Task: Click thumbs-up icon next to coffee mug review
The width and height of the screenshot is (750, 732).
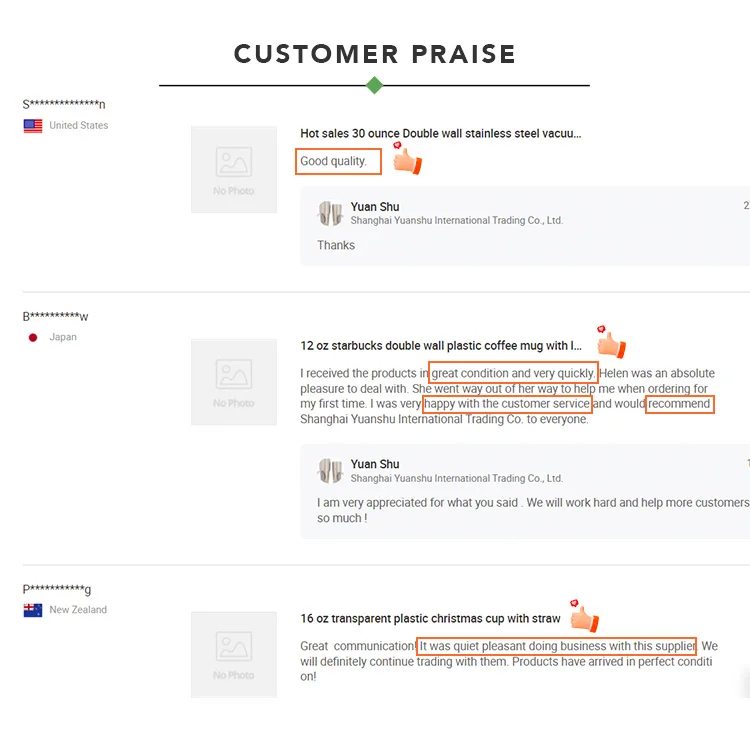Action: click(x=609, y=343)
